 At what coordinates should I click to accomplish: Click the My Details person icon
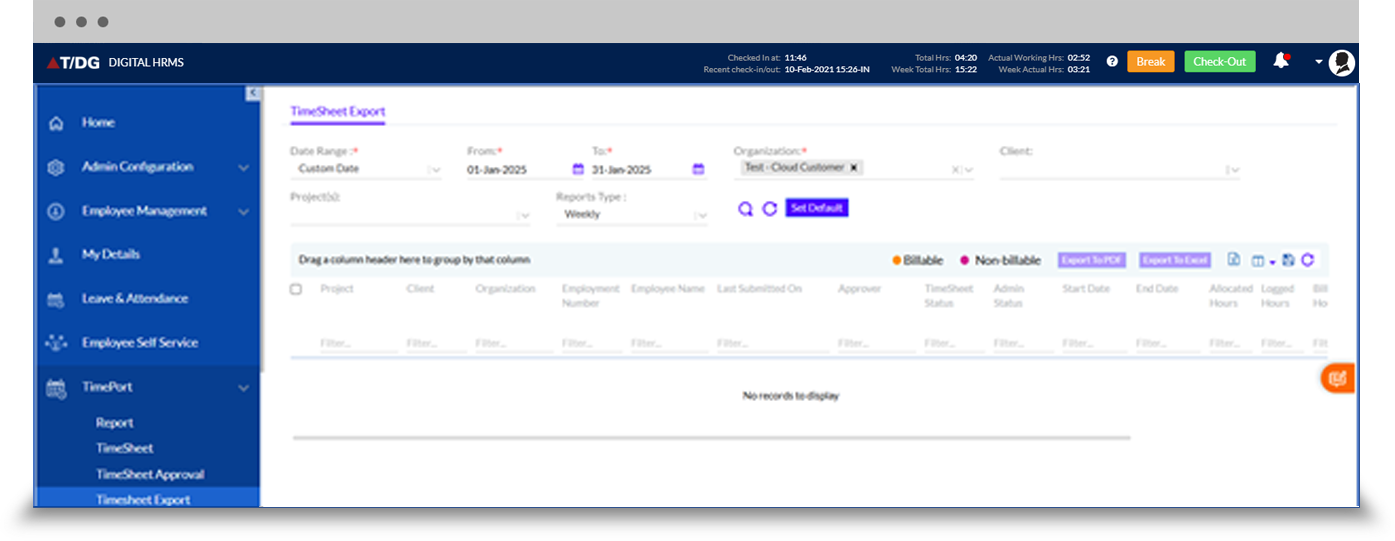(x=56, y=255)
